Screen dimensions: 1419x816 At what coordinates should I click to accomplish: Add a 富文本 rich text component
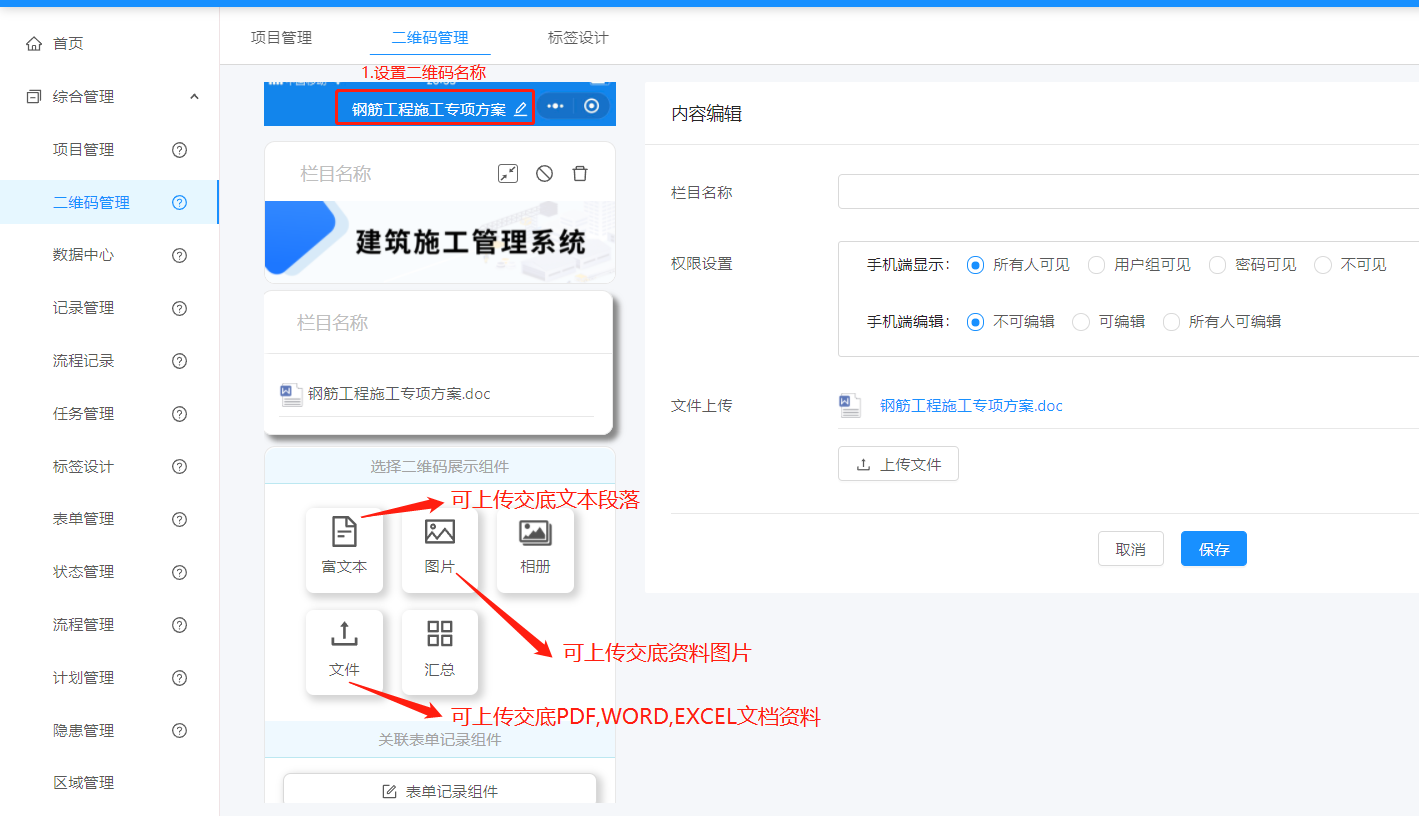point(344,548)
